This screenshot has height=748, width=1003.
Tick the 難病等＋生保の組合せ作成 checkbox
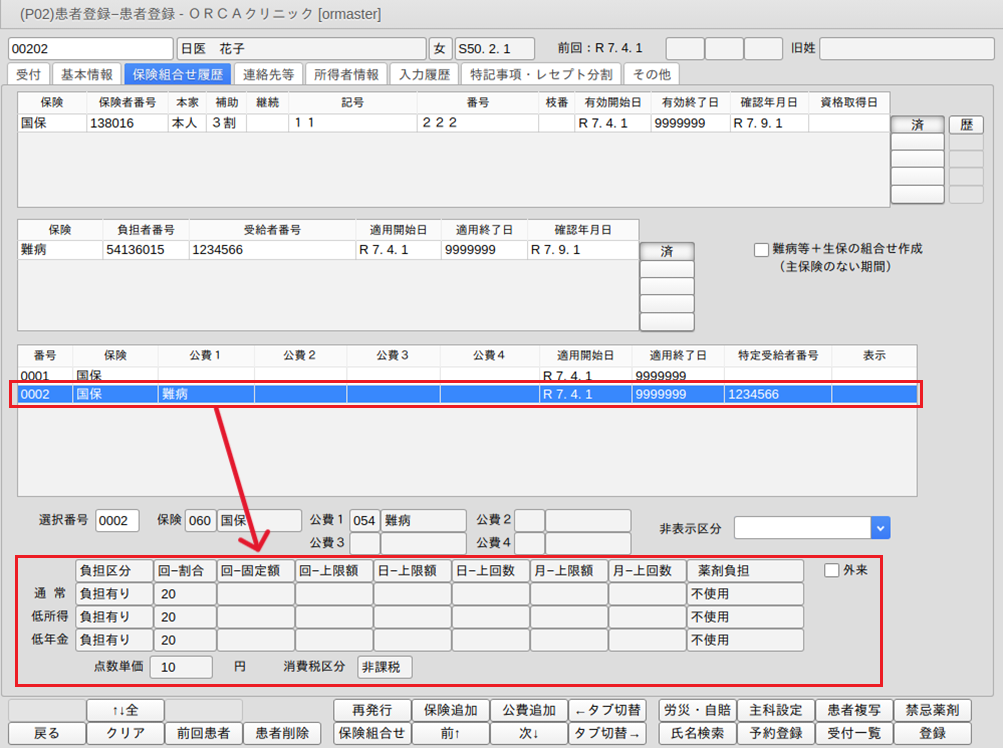pos(762,249)
